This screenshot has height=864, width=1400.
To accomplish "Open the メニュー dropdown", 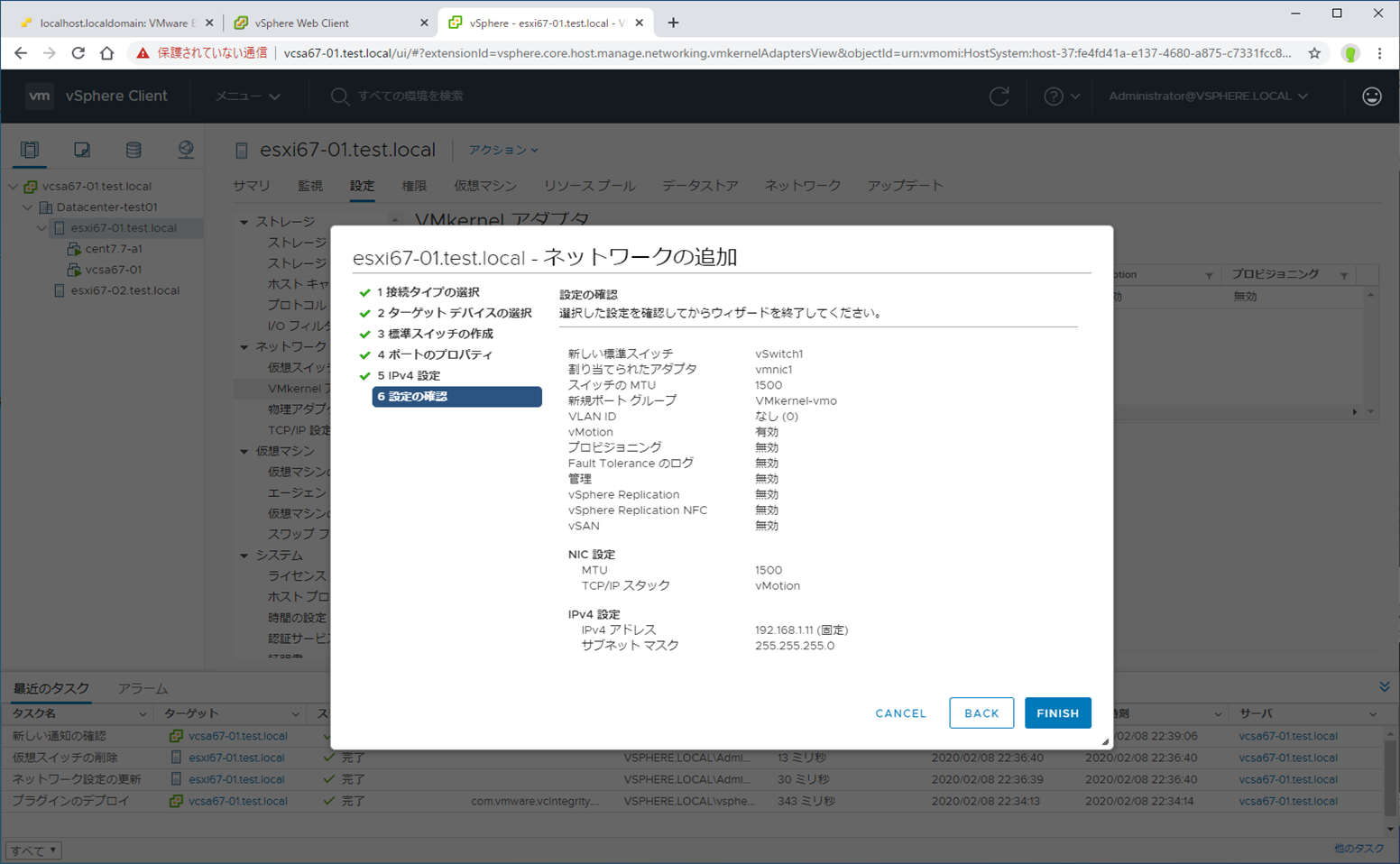I will (247, 97).
